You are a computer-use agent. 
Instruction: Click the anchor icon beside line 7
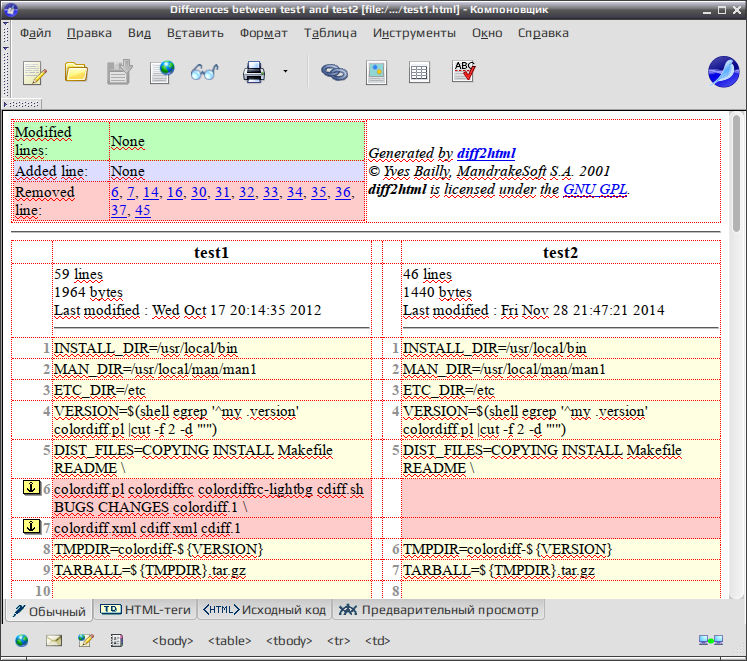coord(31,527)
